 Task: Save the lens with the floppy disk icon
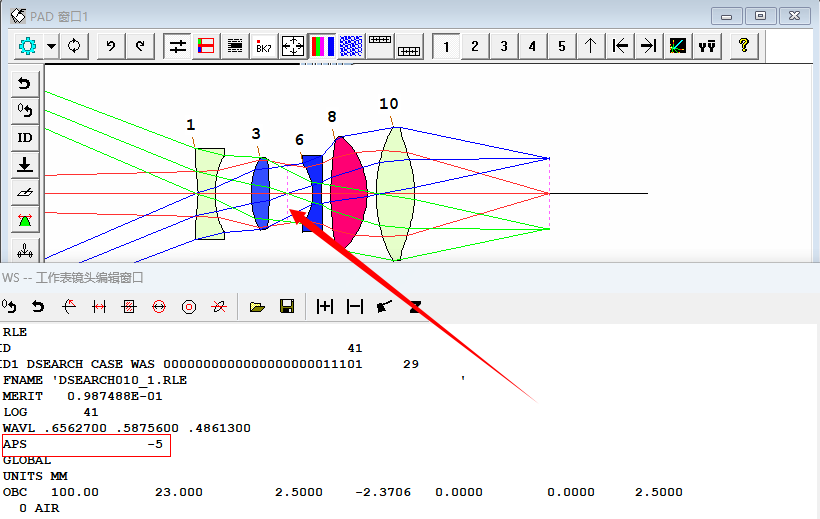click(x=287, y=306)
